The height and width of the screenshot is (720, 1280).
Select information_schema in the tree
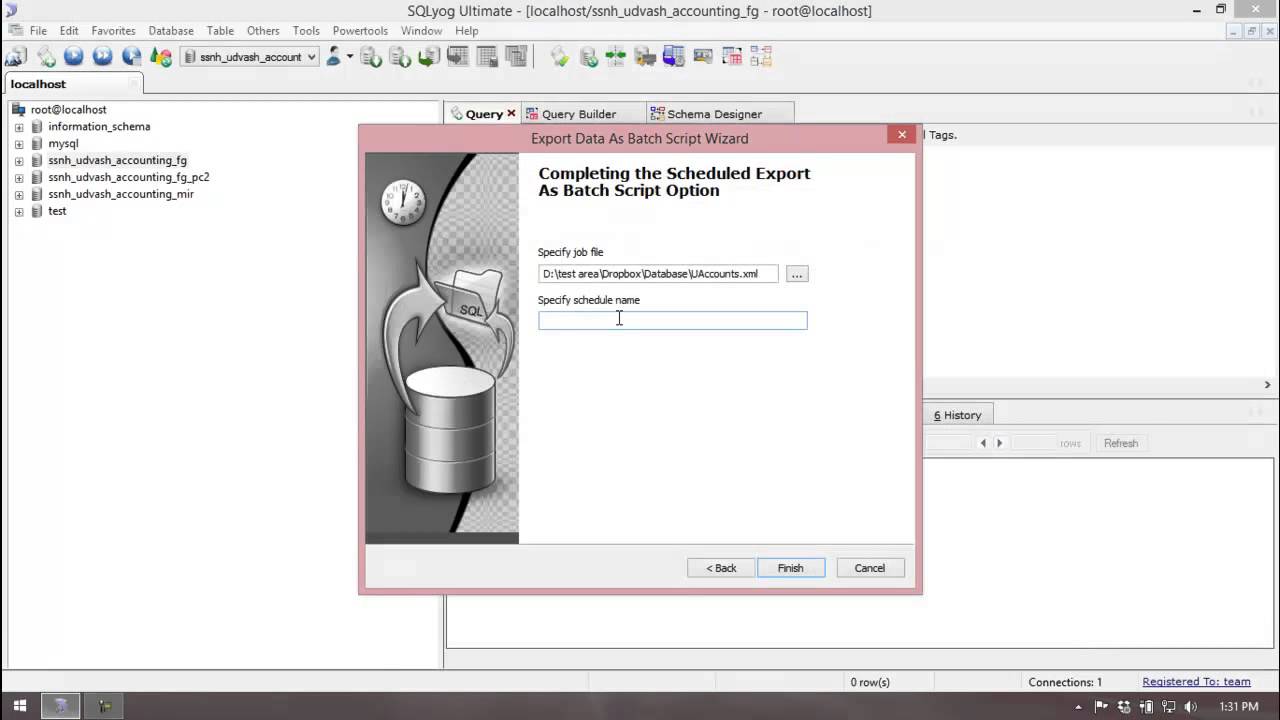(x=99, y=127)
